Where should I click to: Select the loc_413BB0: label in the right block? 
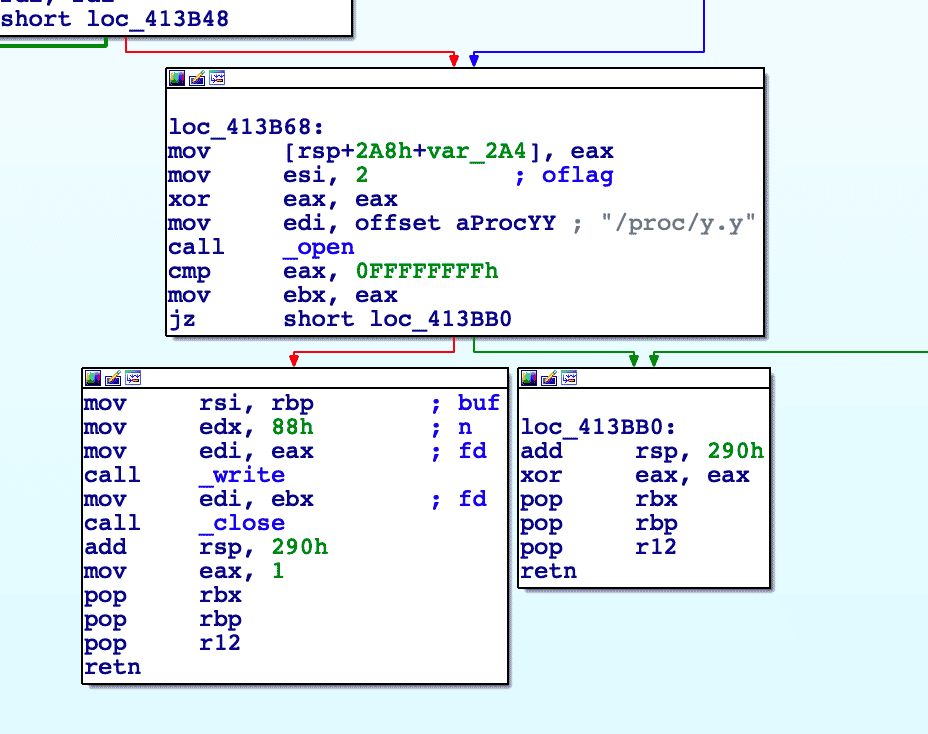click(x=598, y=427)
